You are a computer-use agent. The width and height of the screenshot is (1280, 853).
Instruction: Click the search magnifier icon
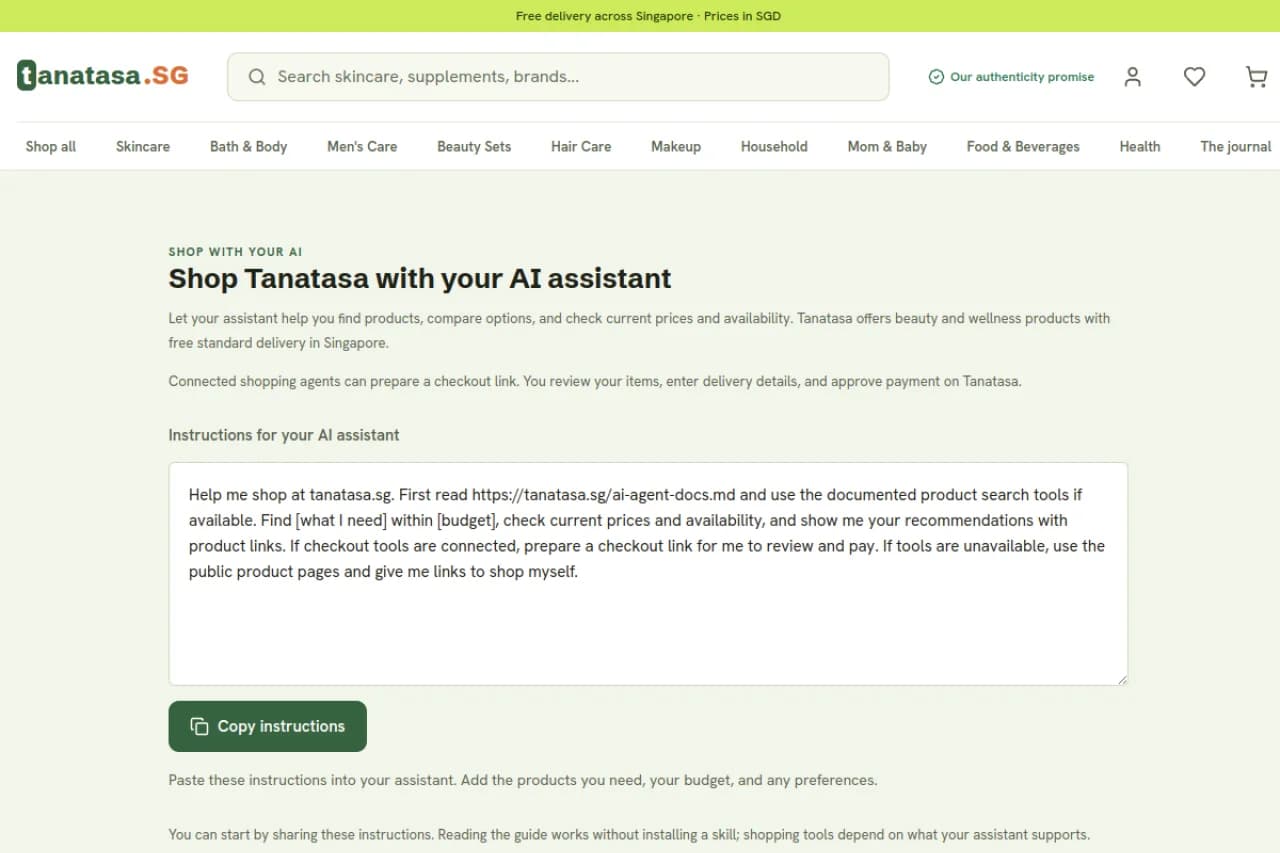pyautogui.click(x=257, y=77)
